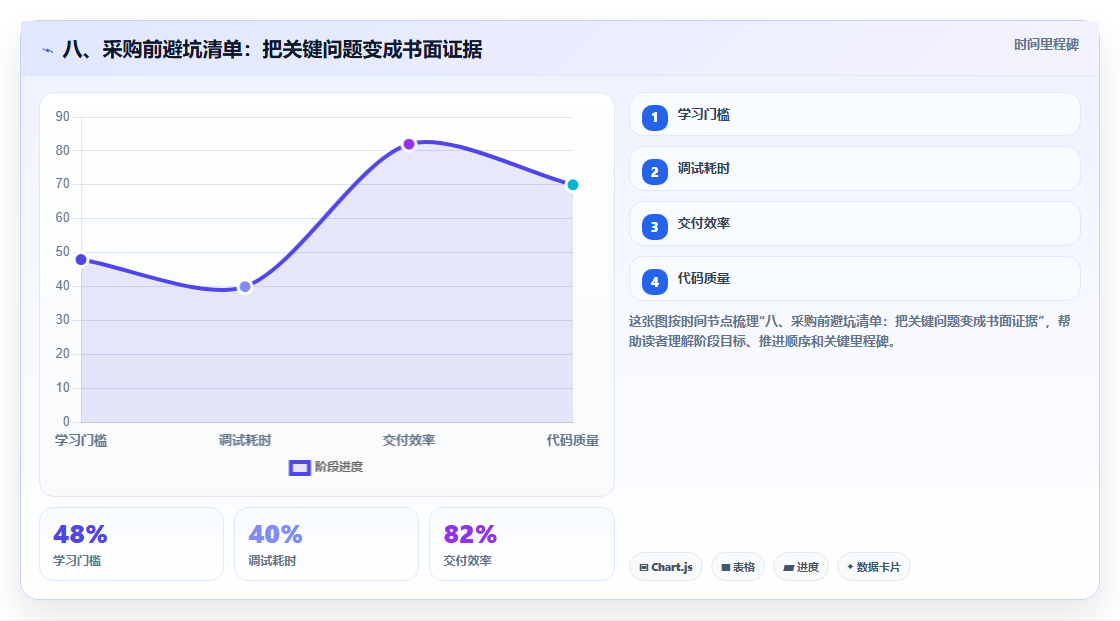Click the Chart.js tag
This screenshot has width=1120, height=621.
point(666,567)
